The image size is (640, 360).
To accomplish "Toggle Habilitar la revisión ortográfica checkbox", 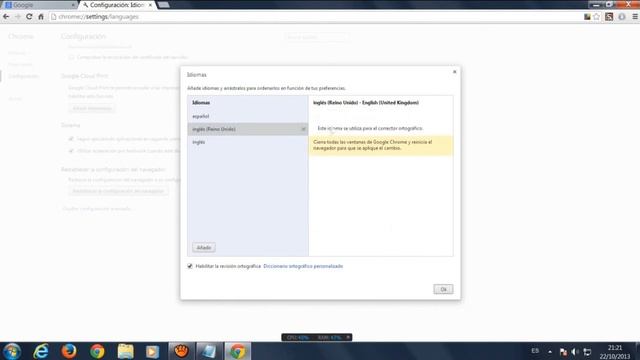I will coord(190,266).
